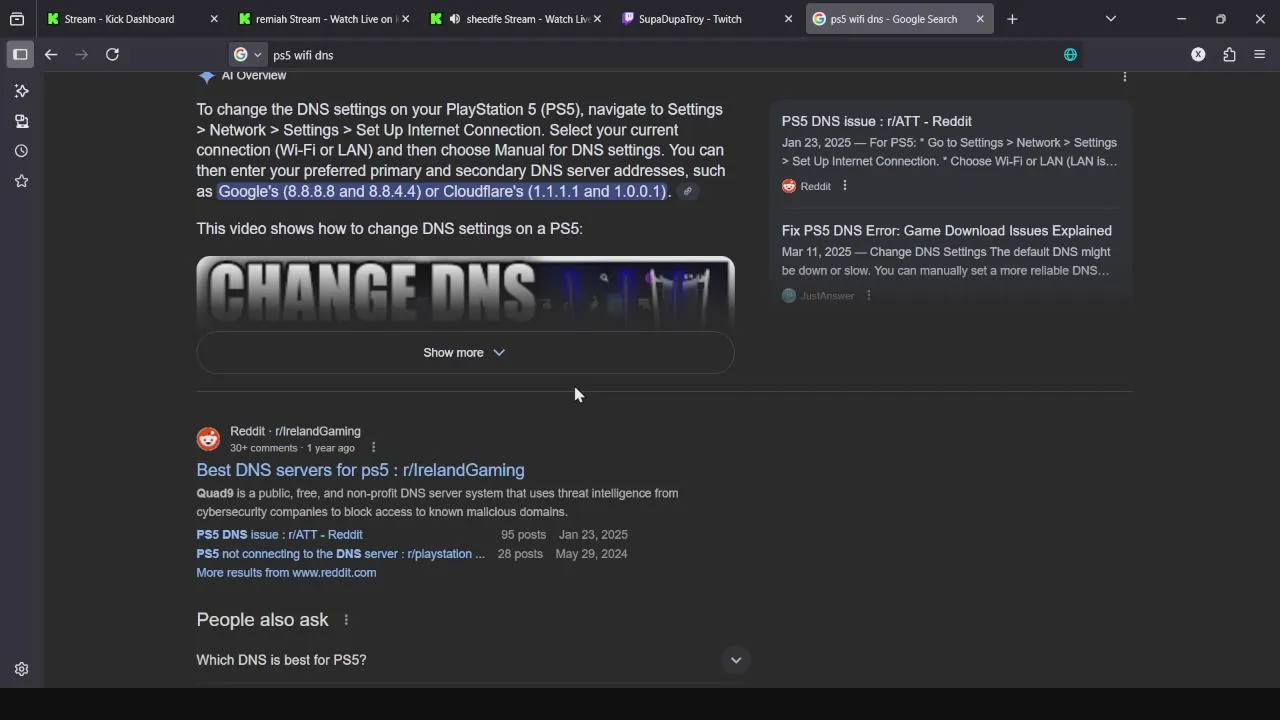This screenshot has height=720, width=1280.
Task: Minimize the browser window
Action: pos(1181,19)
